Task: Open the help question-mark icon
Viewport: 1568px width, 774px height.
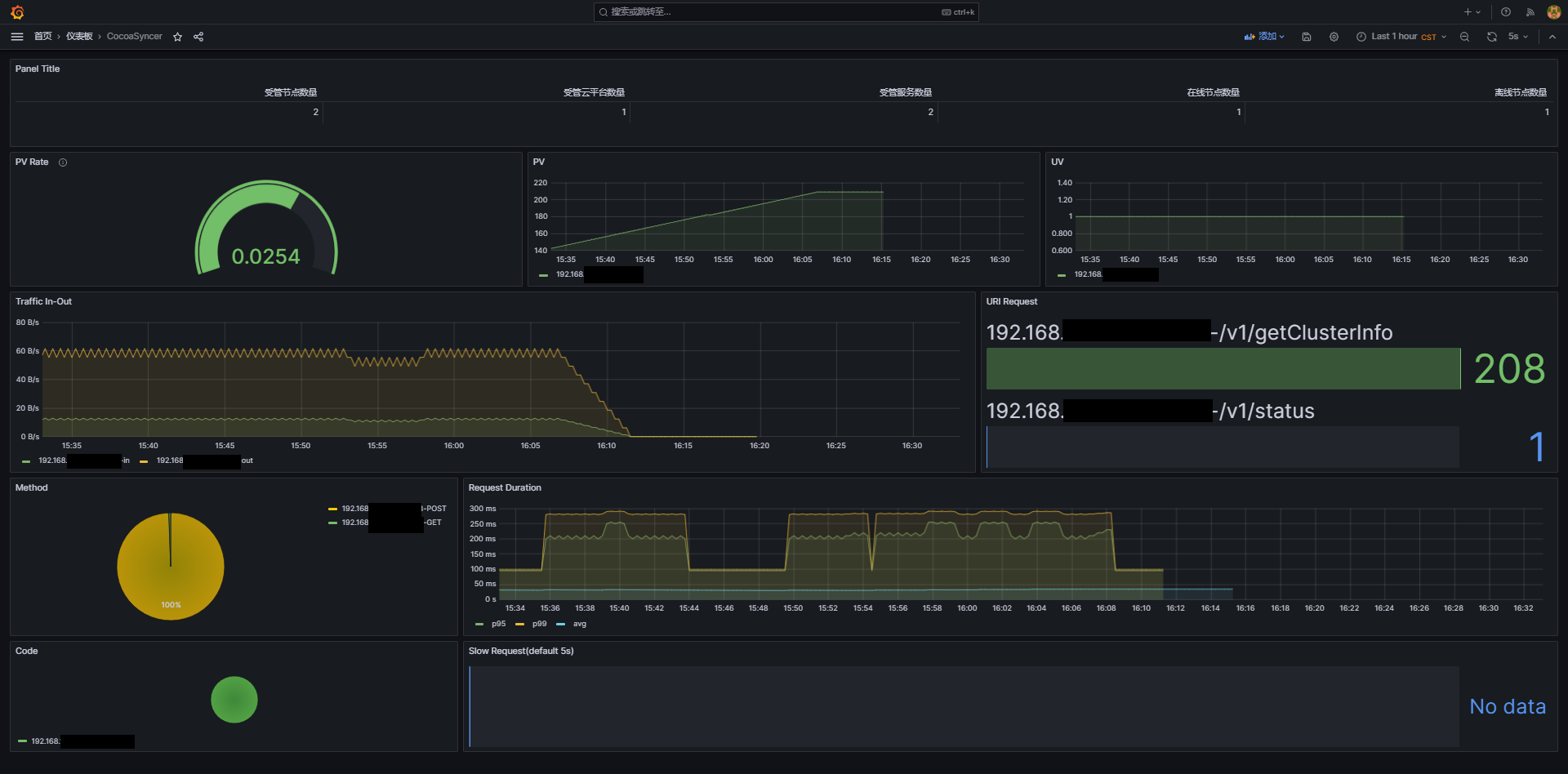Action: pyautogui.click(x=1506, y=12)
